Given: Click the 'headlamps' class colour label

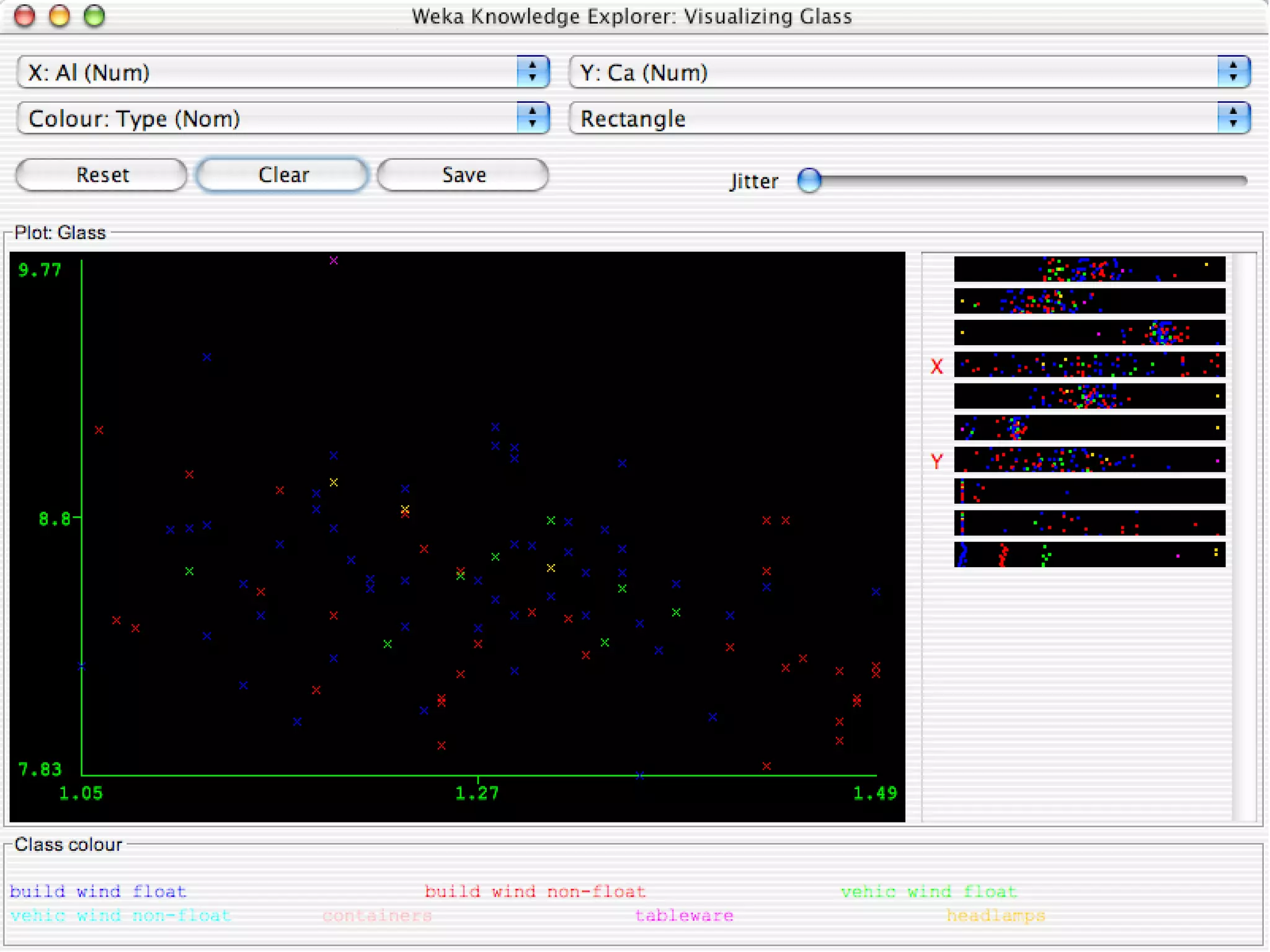Looking at the screenshot, I should coord(995,915).
